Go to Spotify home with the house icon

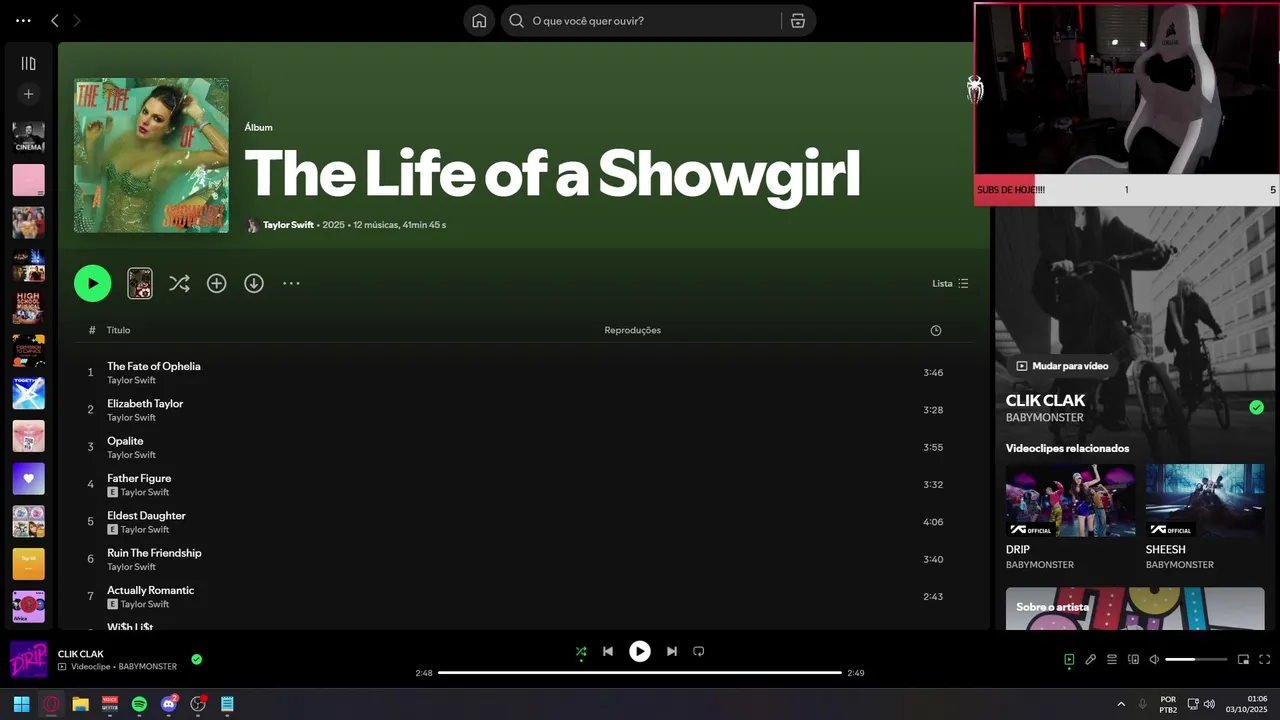coord(479,21)
